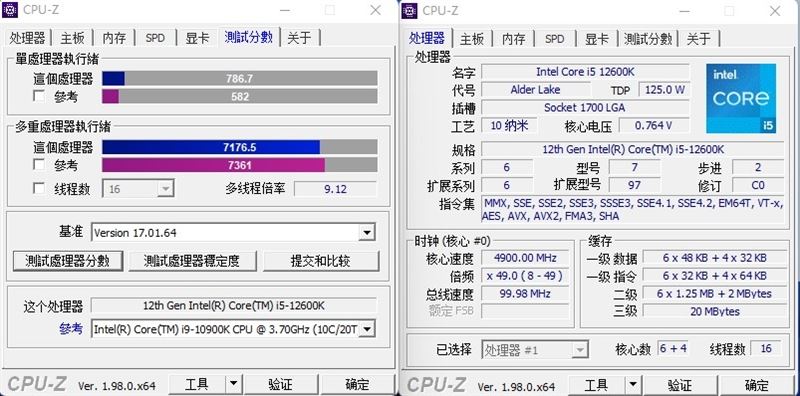Screen dimensions: 800x396
Task: Click the Intel Core i5 logo badge
Action: 741,98
